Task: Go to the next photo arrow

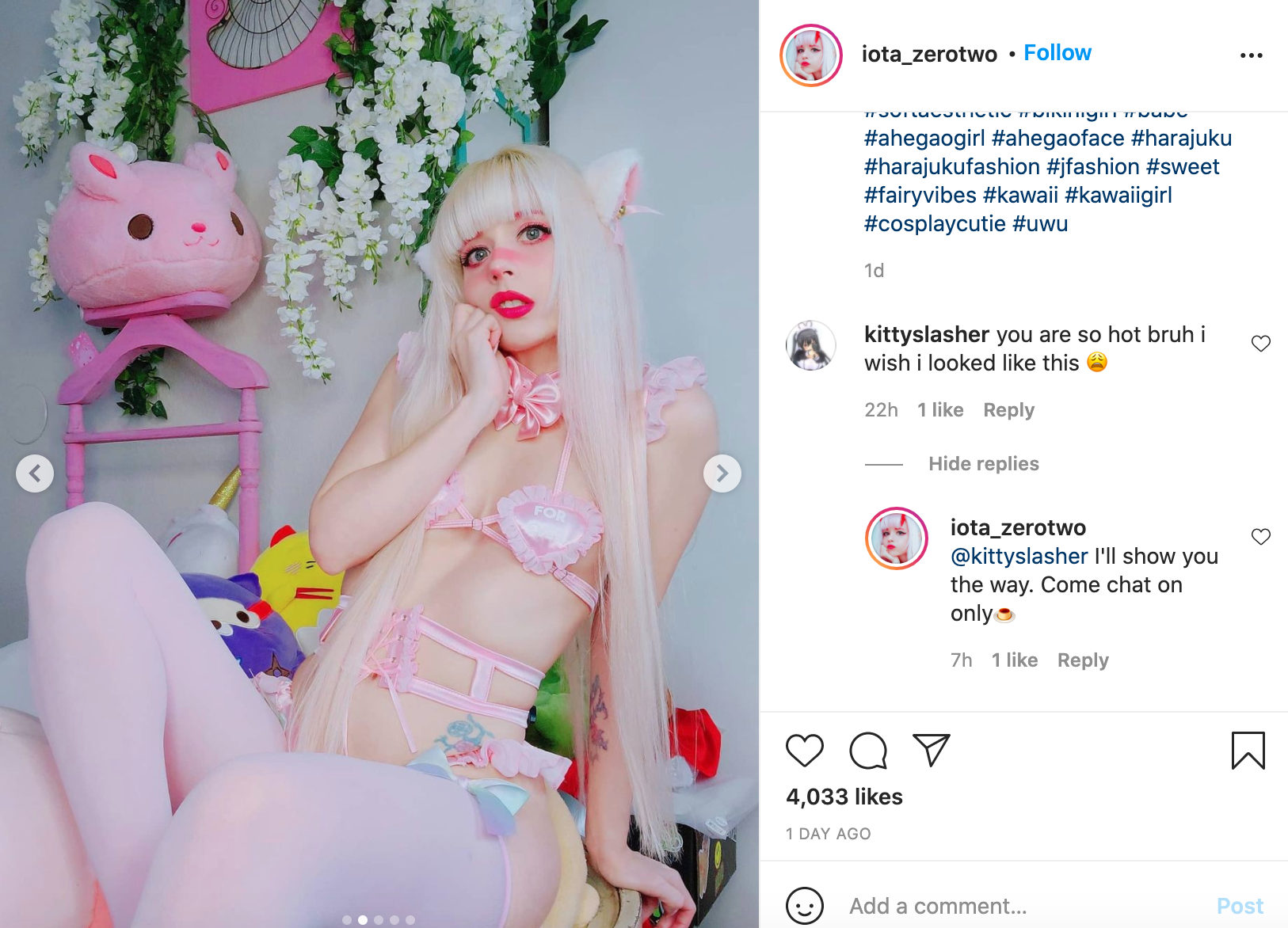Action: (x=722, y=474)
